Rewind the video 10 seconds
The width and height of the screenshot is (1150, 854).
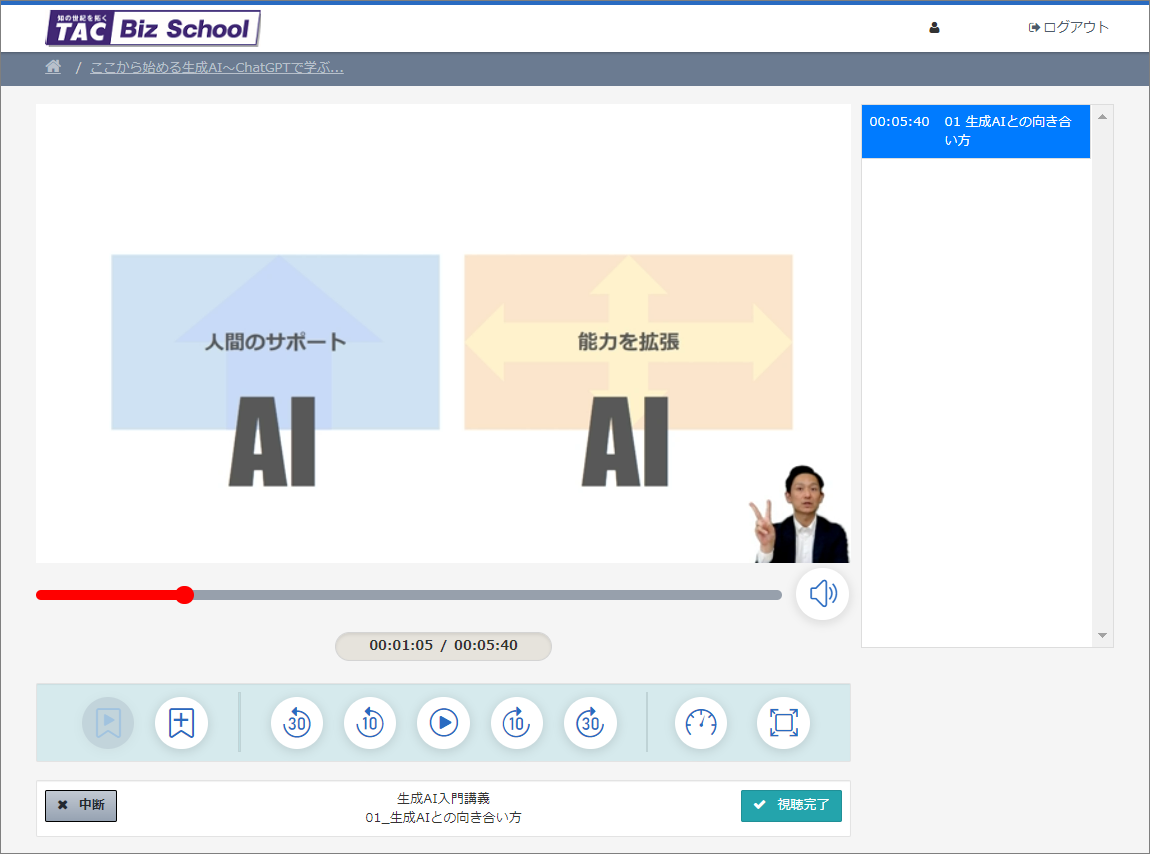tap(370, 723)
